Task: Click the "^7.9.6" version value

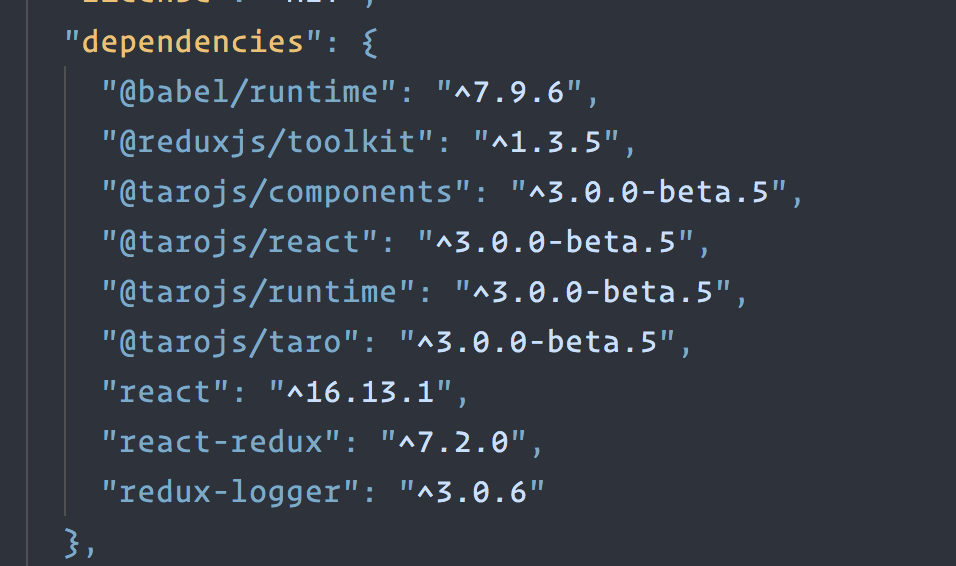Action: point(509,93)
